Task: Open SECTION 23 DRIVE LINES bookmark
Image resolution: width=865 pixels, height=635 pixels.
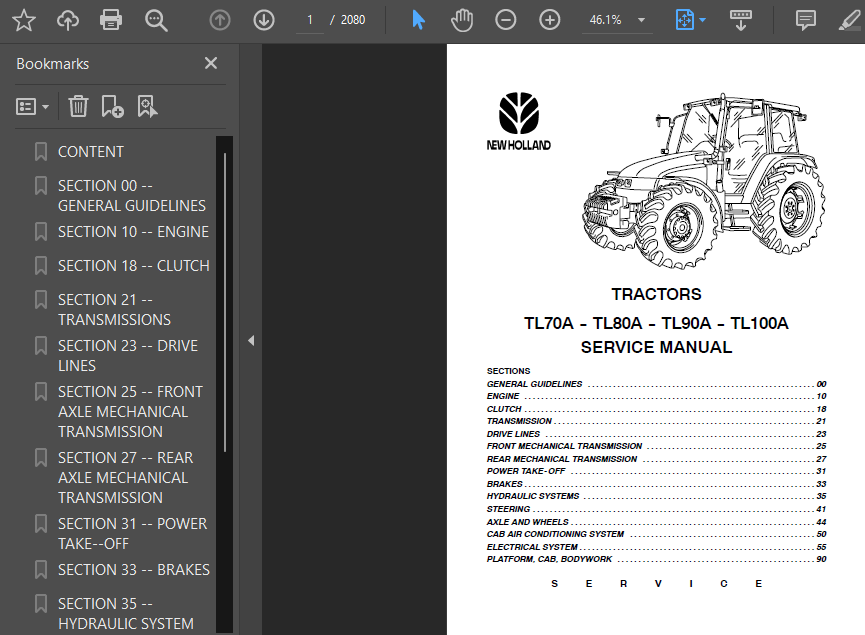Action: tap(128, 356)
